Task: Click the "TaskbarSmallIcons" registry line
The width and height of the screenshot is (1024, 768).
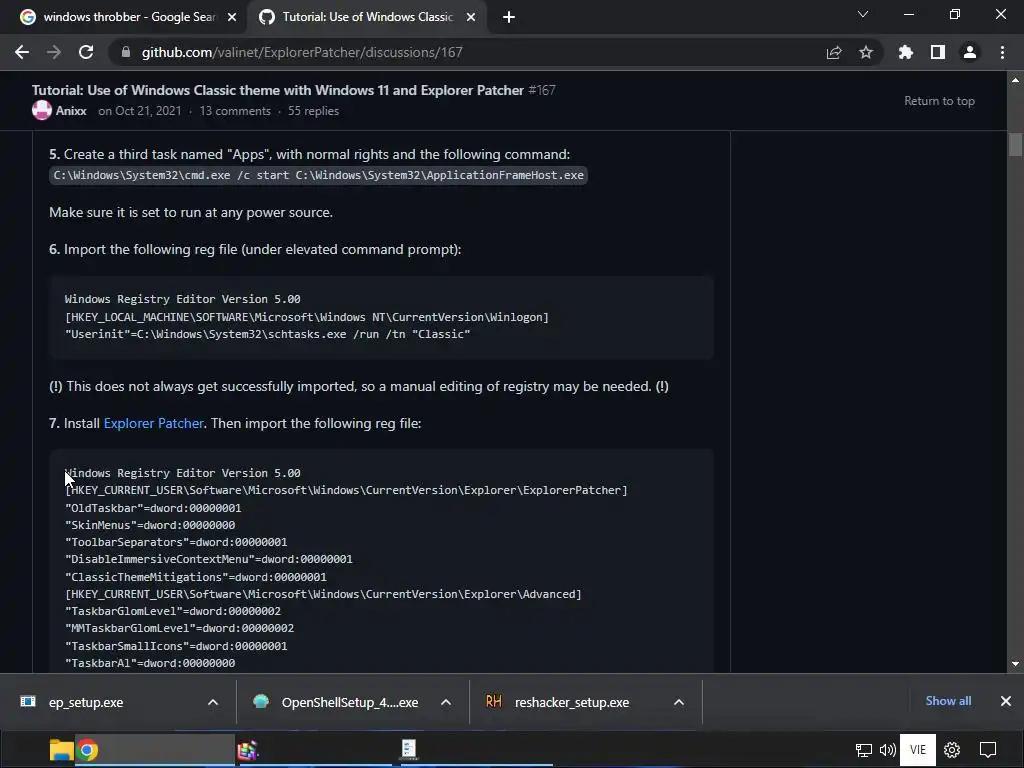Action: click(x=176, y=646)
